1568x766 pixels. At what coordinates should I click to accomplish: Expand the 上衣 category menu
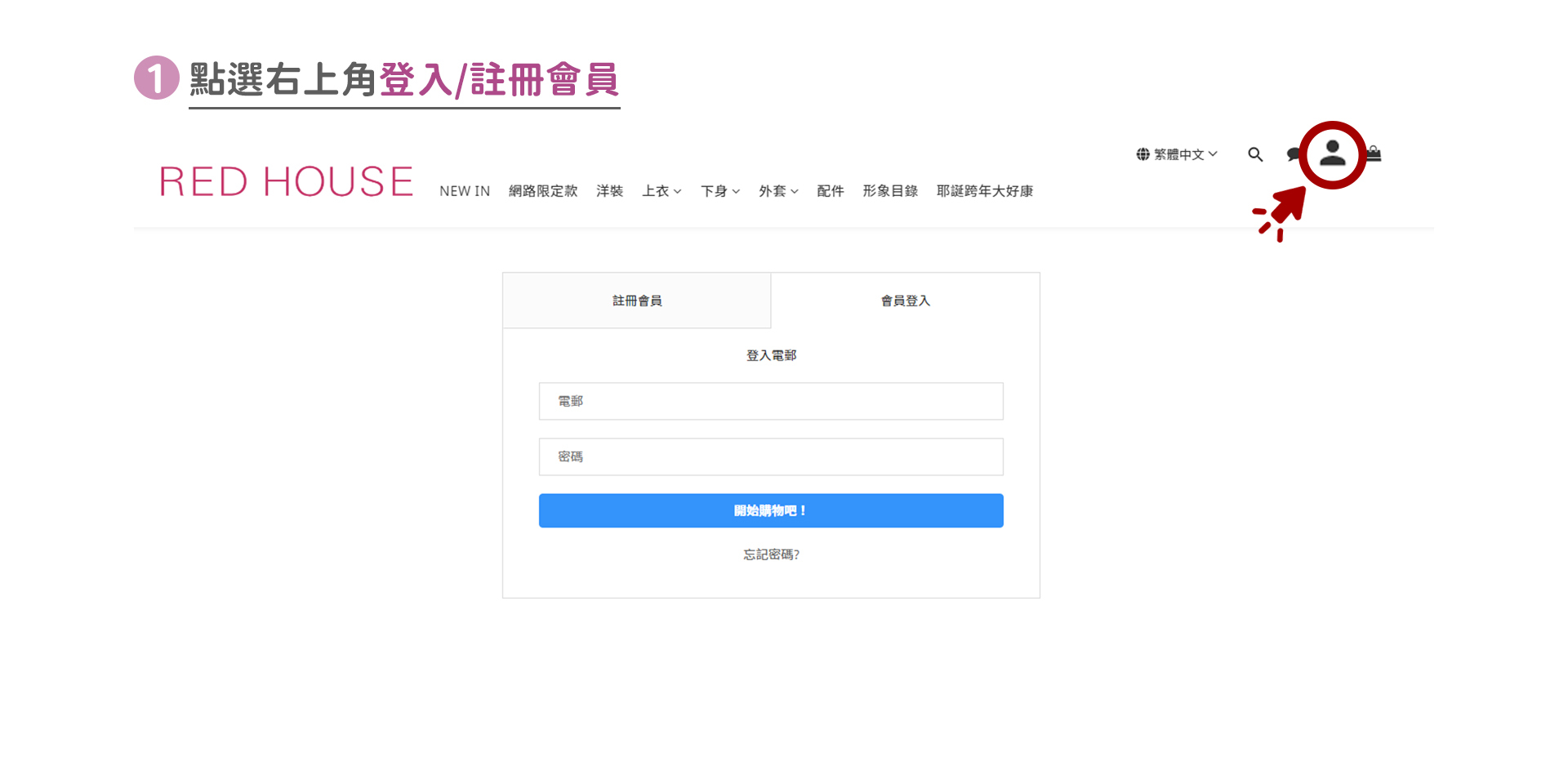(661, 191)
